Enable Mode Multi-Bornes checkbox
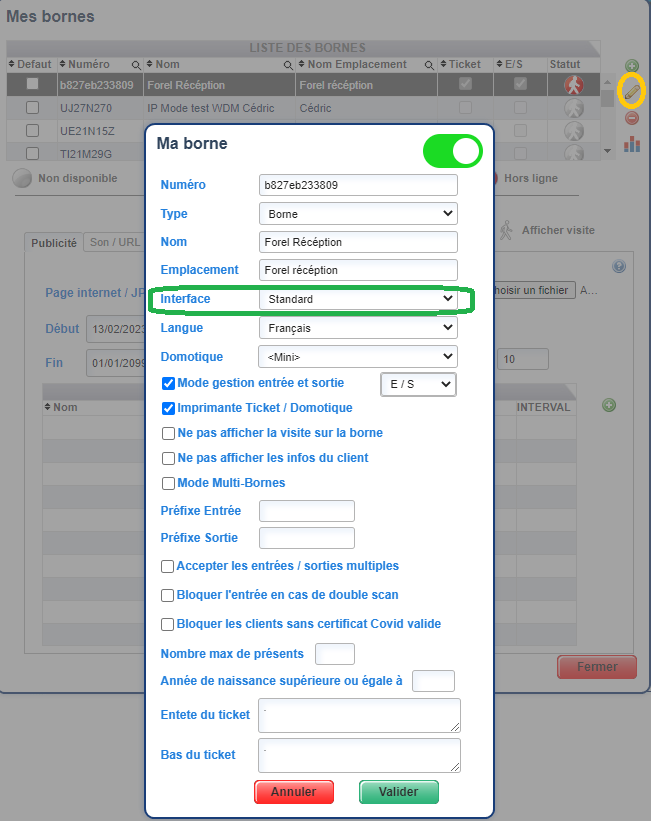651x821 pixels. pos(168,483)
